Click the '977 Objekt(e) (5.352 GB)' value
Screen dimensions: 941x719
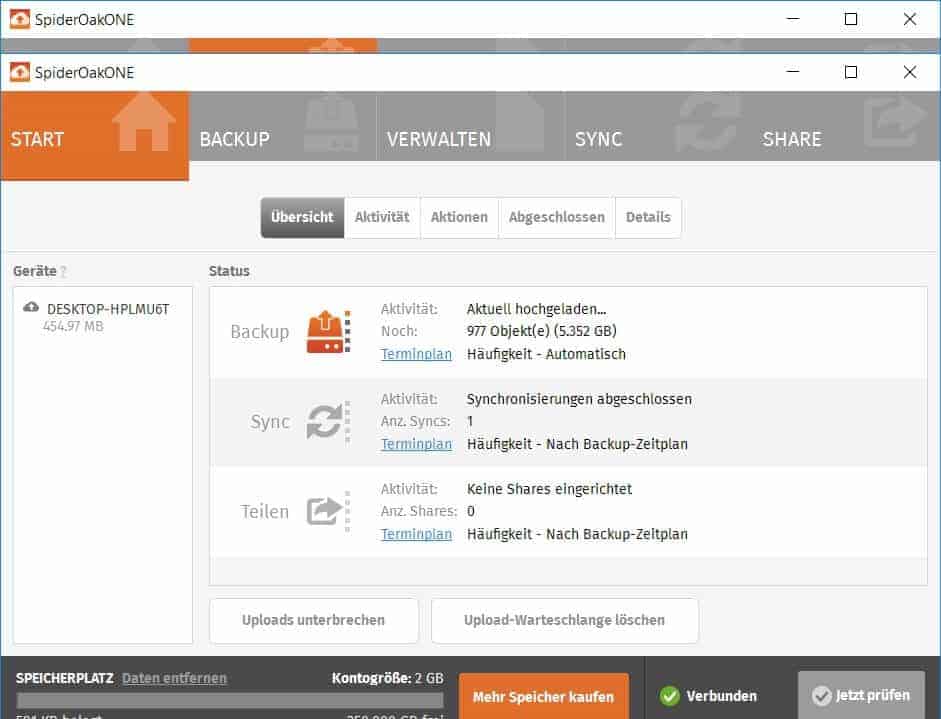coord(542,331)
